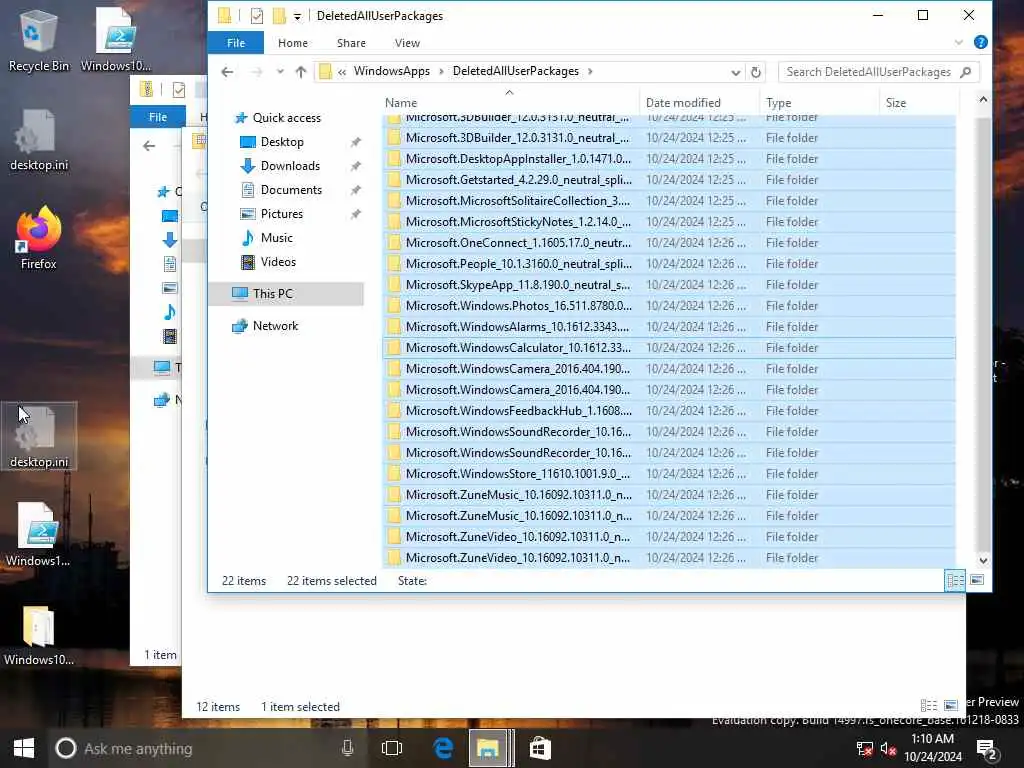Select the Microsoft.Windows.Photos folder
1024x768 pixels.
click(x=669, y=306)
